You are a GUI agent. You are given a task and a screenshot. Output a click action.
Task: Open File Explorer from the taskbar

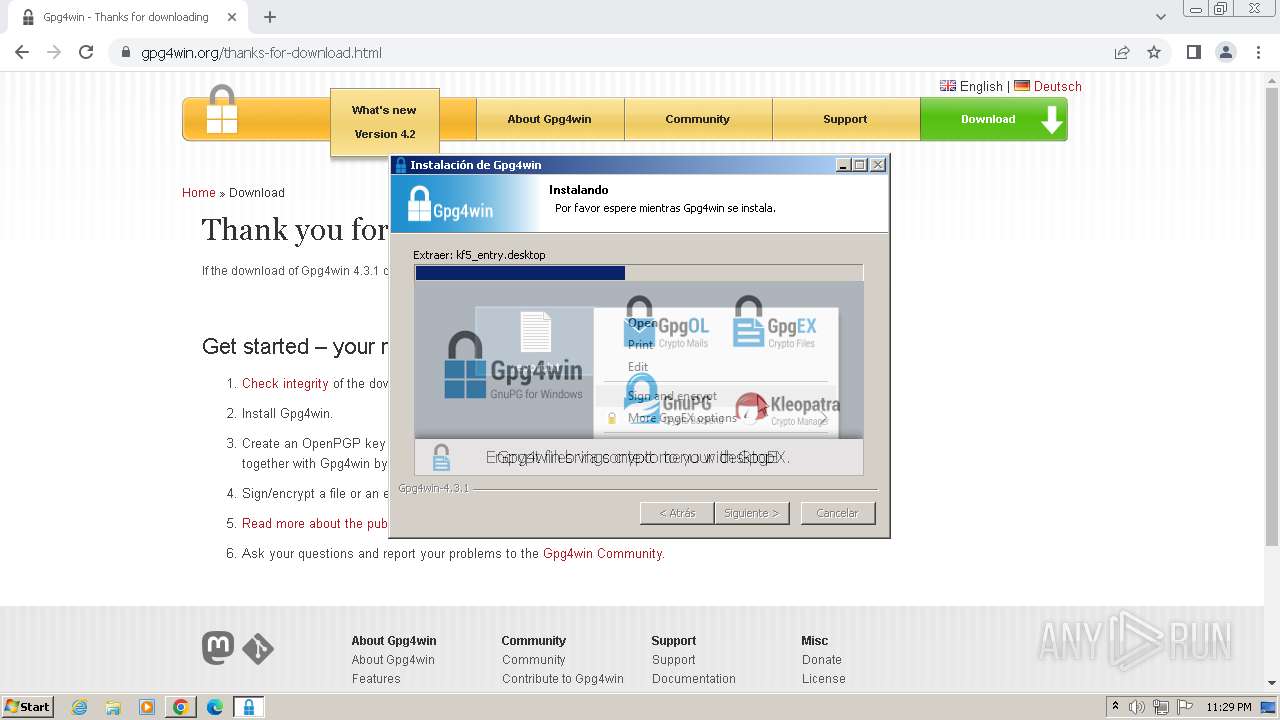pos(113,707)
